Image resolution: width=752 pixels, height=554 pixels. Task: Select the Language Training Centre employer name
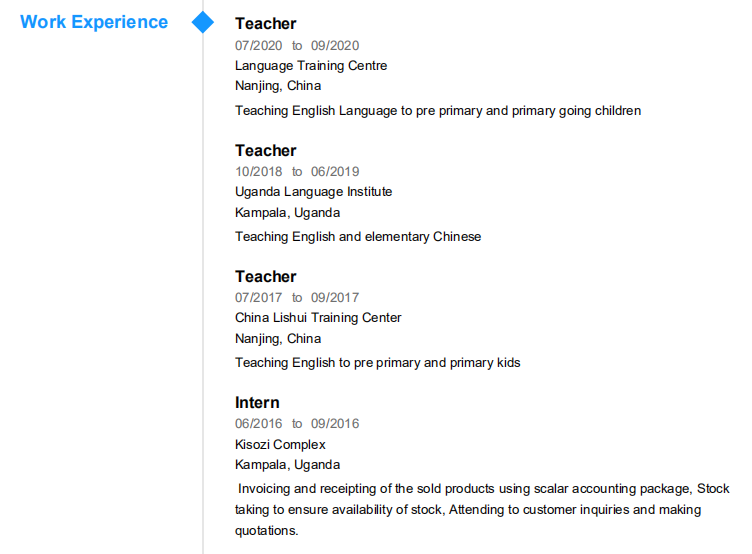click(311, 66)
